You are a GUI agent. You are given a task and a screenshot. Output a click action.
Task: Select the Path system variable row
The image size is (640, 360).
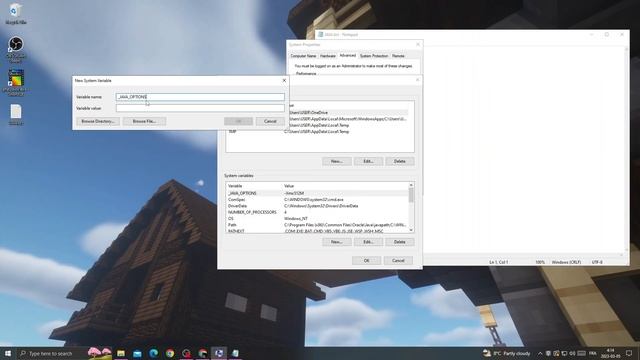317,225
